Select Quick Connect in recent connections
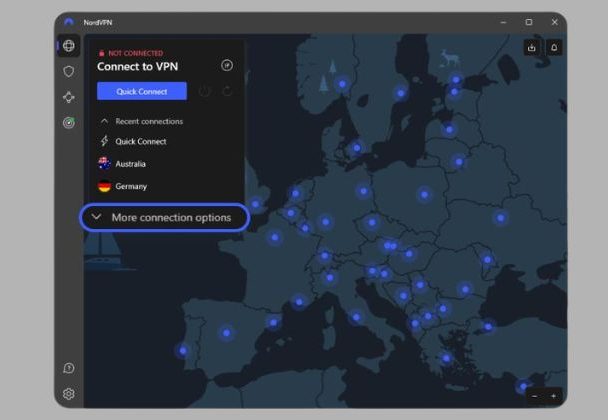The image size is (608, 420). click(x=141, y=142)
